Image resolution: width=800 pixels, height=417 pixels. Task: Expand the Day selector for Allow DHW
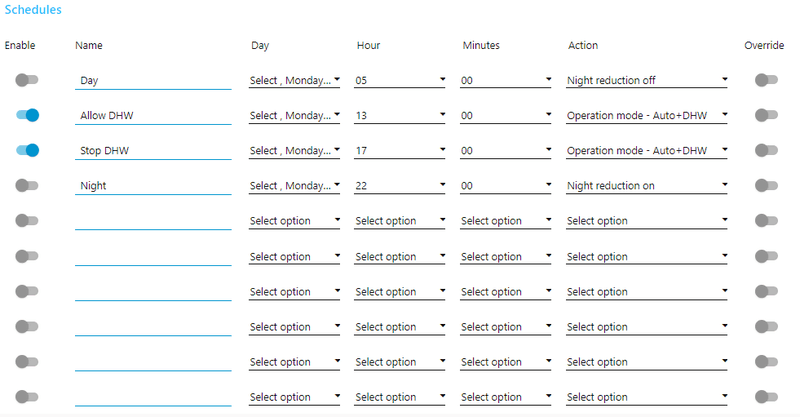click(294, 115)
